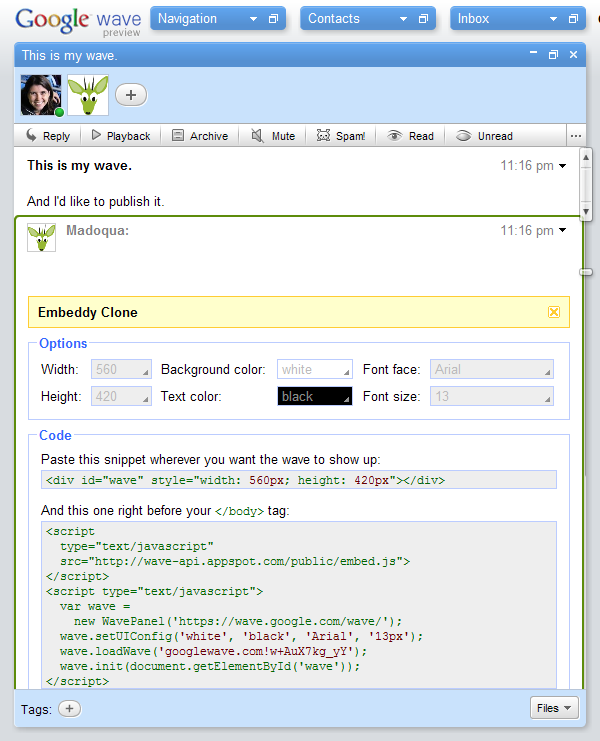Click the Embeddy Clone title
Viewport: 600px width, 741px height.
pyautogui.click(x=88, y=312)
